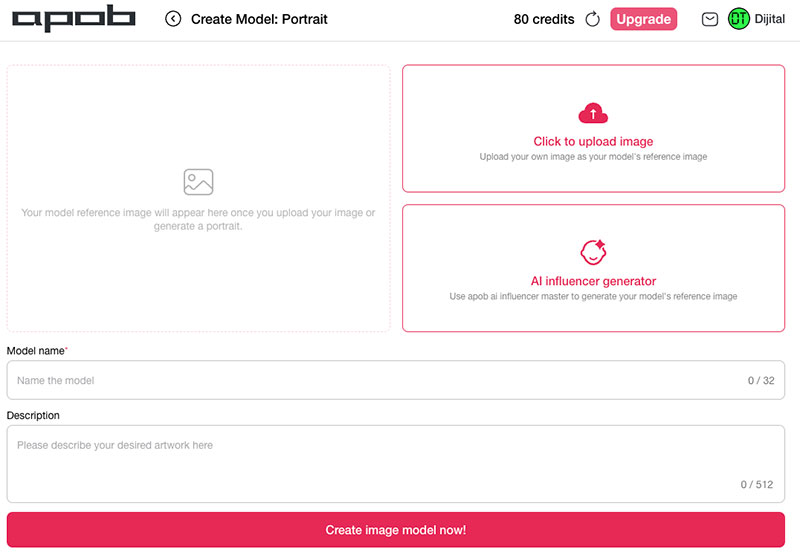Screen dimensions: 800x552
Task: Click the Upgrade button
Action: coord(643,19)
